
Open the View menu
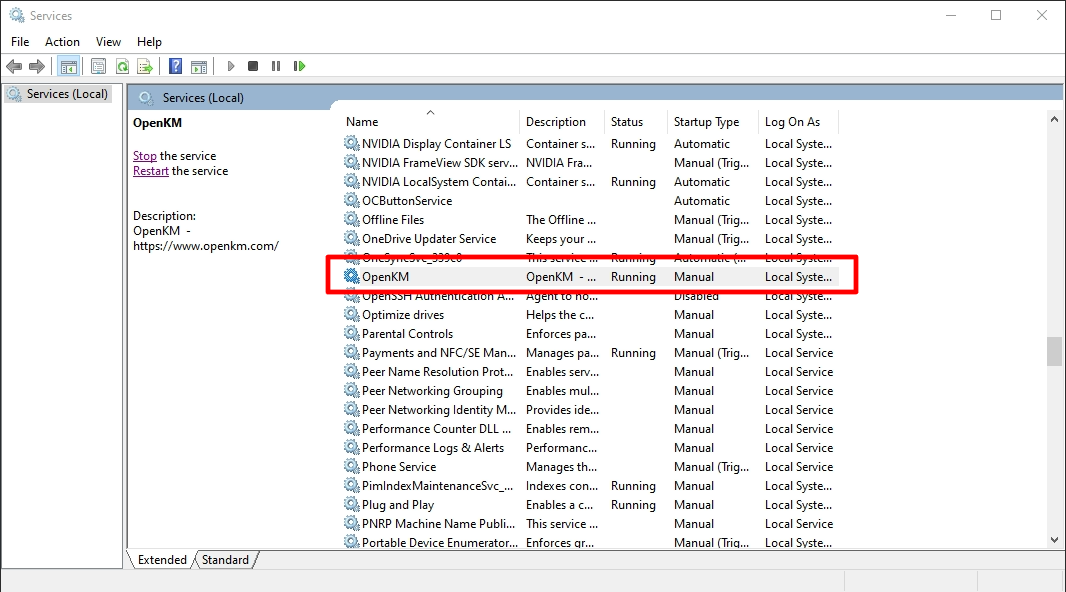(108, 42)
